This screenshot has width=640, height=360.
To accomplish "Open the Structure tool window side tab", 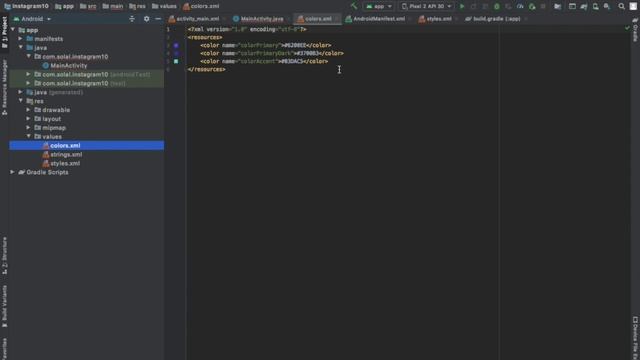I will click(4, 256).
